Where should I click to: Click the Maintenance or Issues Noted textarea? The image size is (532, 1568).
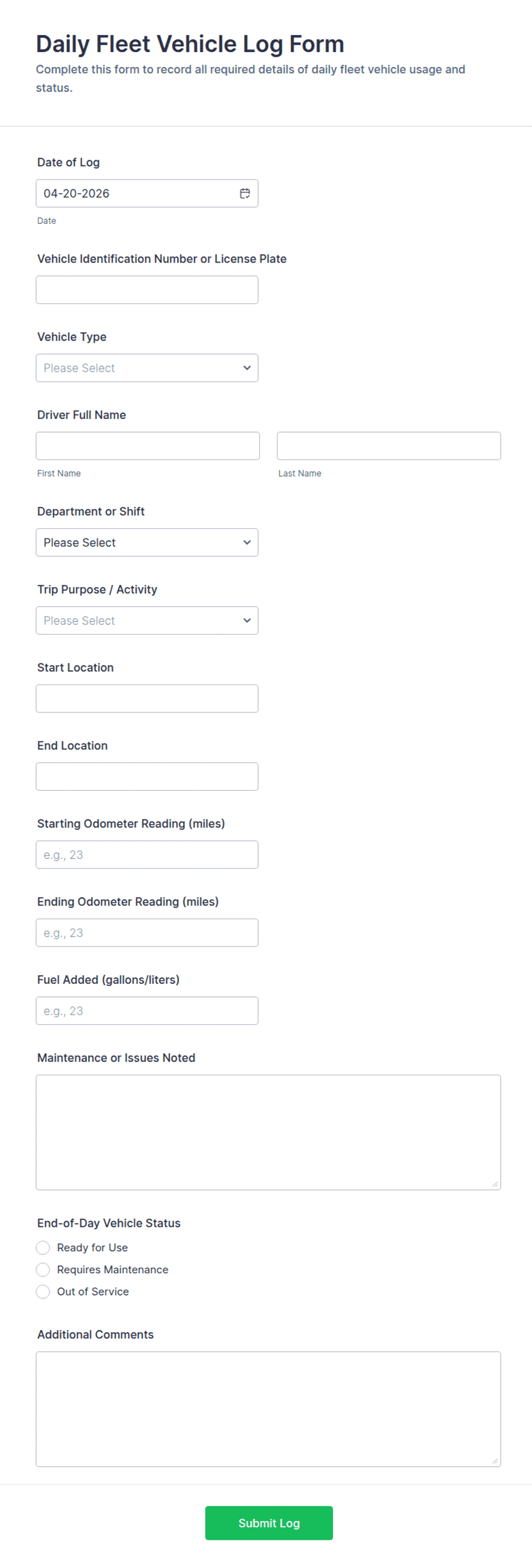coord(268,1132)
